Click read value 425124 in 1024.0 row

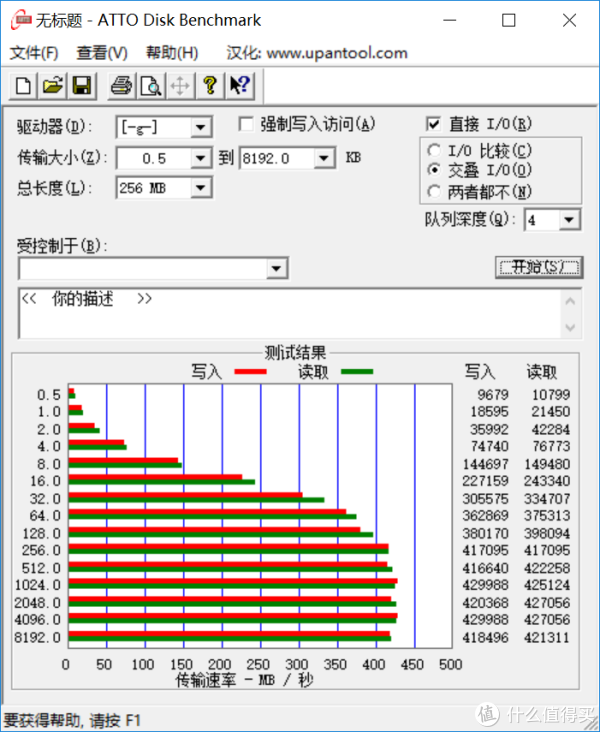click(547, 584)
